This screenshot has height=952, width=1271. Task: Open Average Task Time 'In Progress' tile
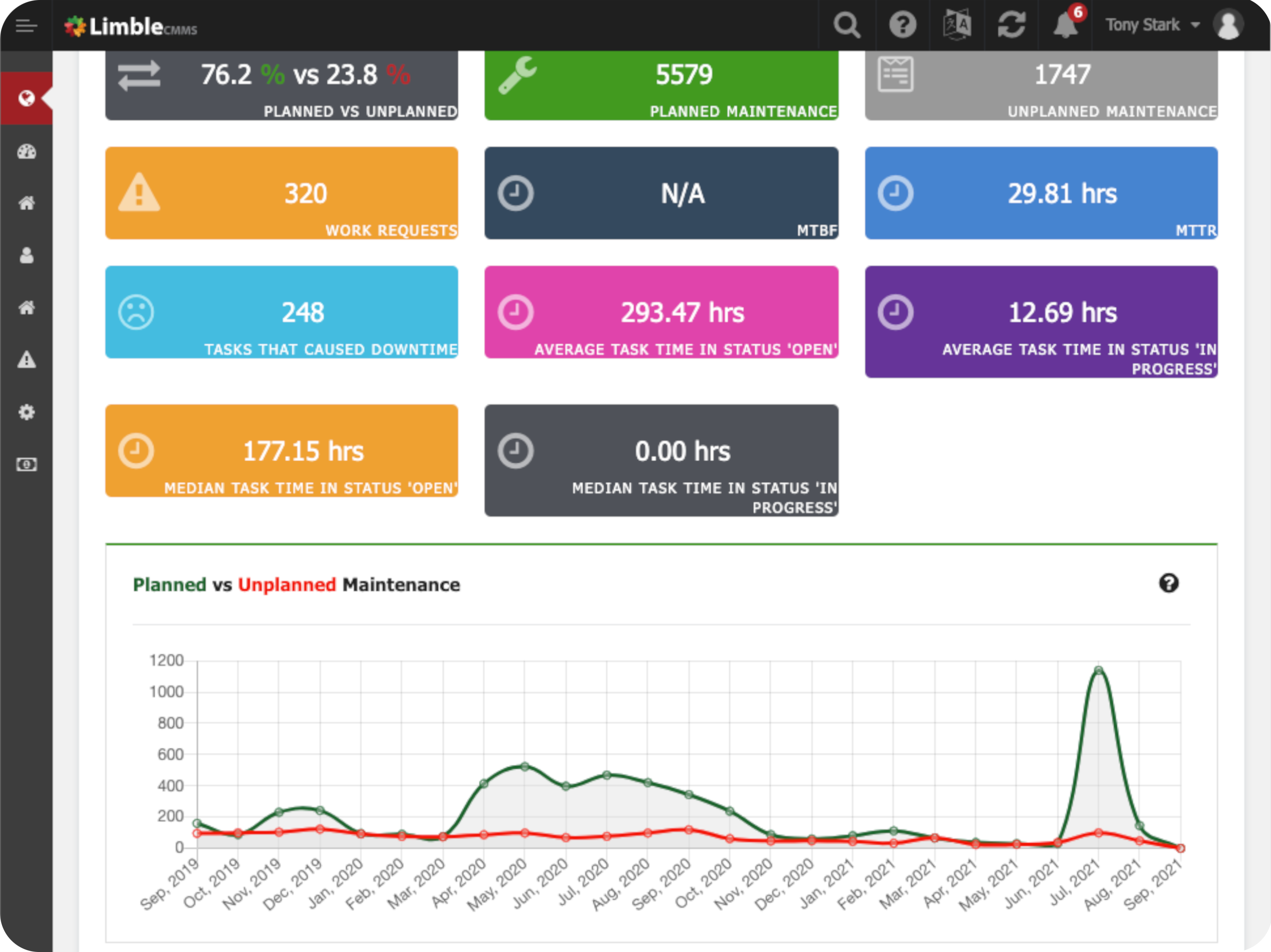pyautogui.click(x=1041, y=322)
